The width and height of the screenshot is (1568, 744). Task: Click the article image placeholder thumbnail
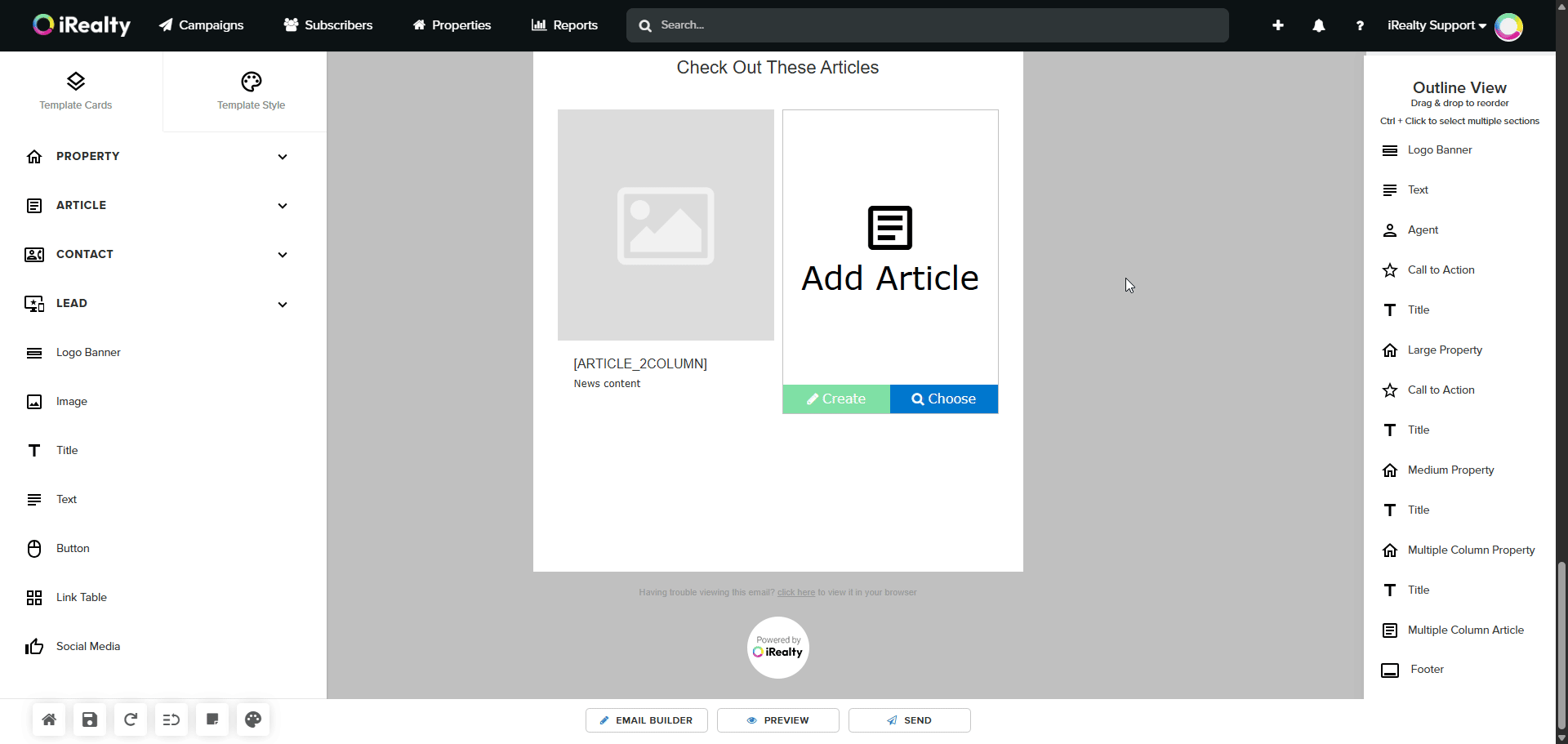point(666,225)
